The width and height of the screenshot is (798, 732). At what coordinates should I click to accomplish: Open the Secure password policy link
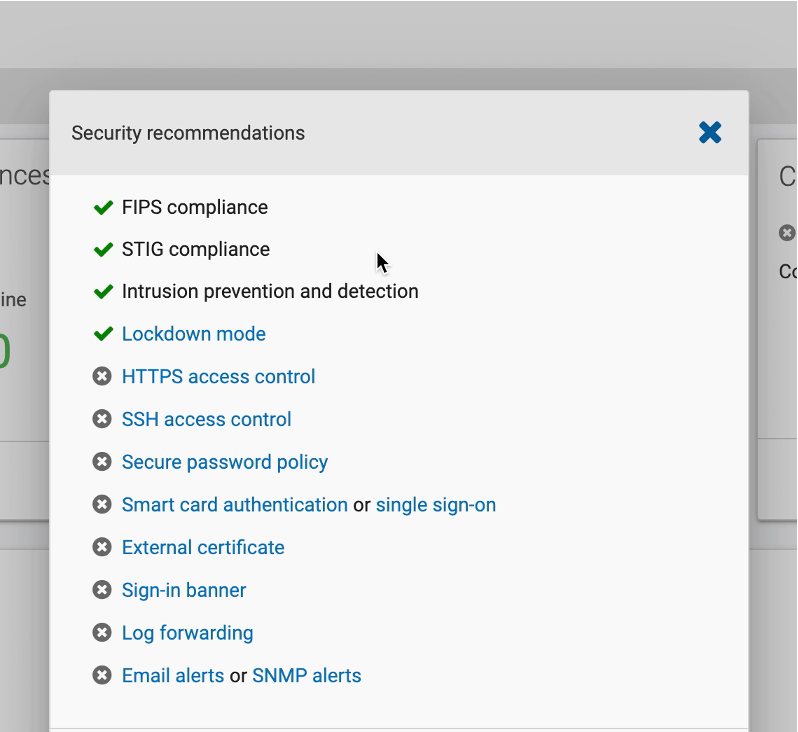coord(225,462)
